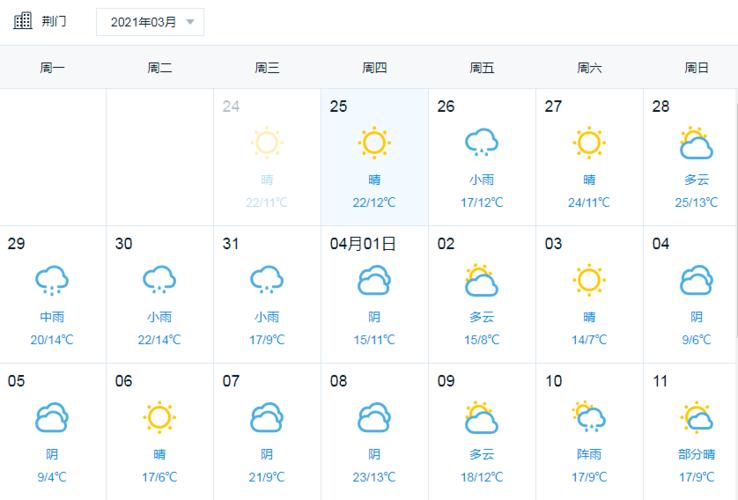
Task: Click the sunny icon on day 25
Action: [x=374, y=143]
